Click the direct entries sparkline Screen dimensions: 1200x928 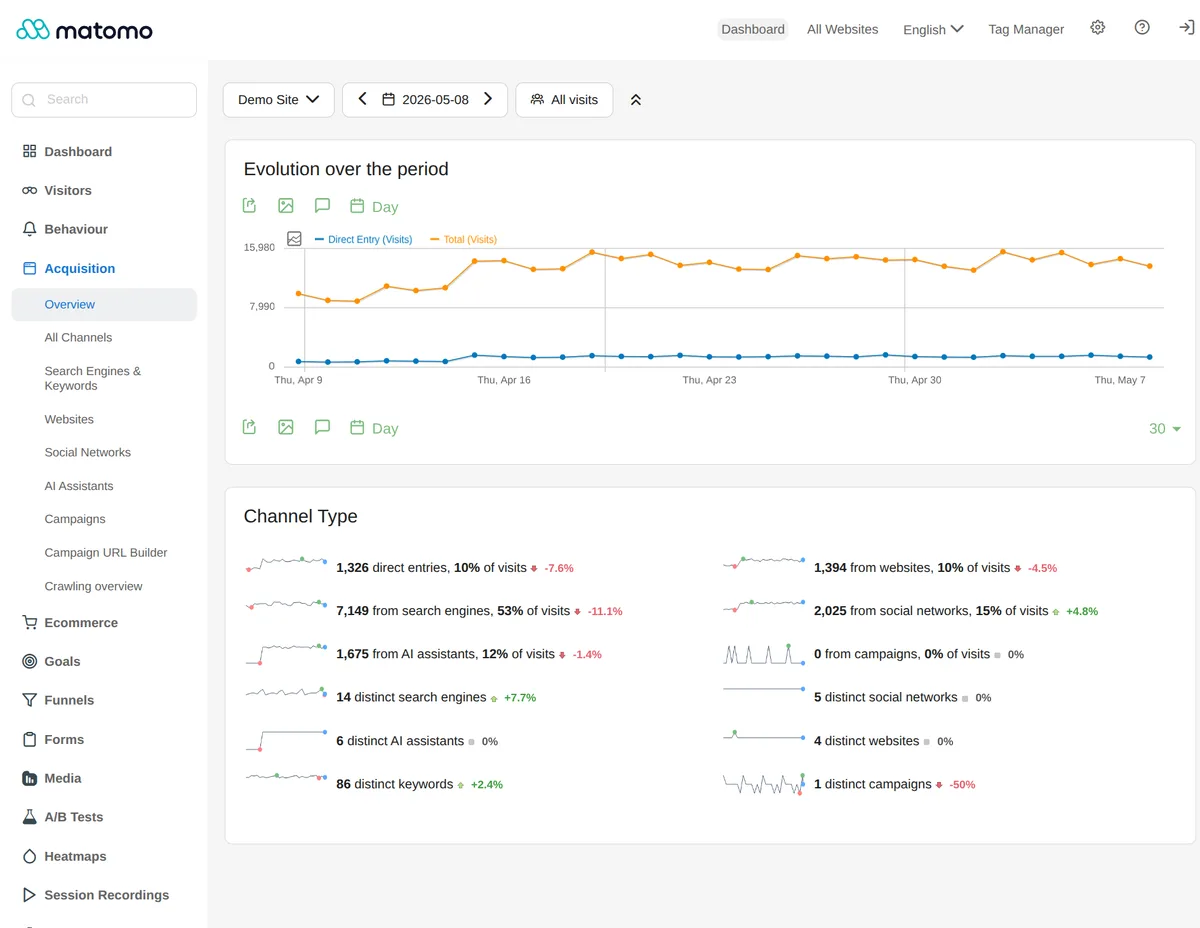tap(287, 564)
